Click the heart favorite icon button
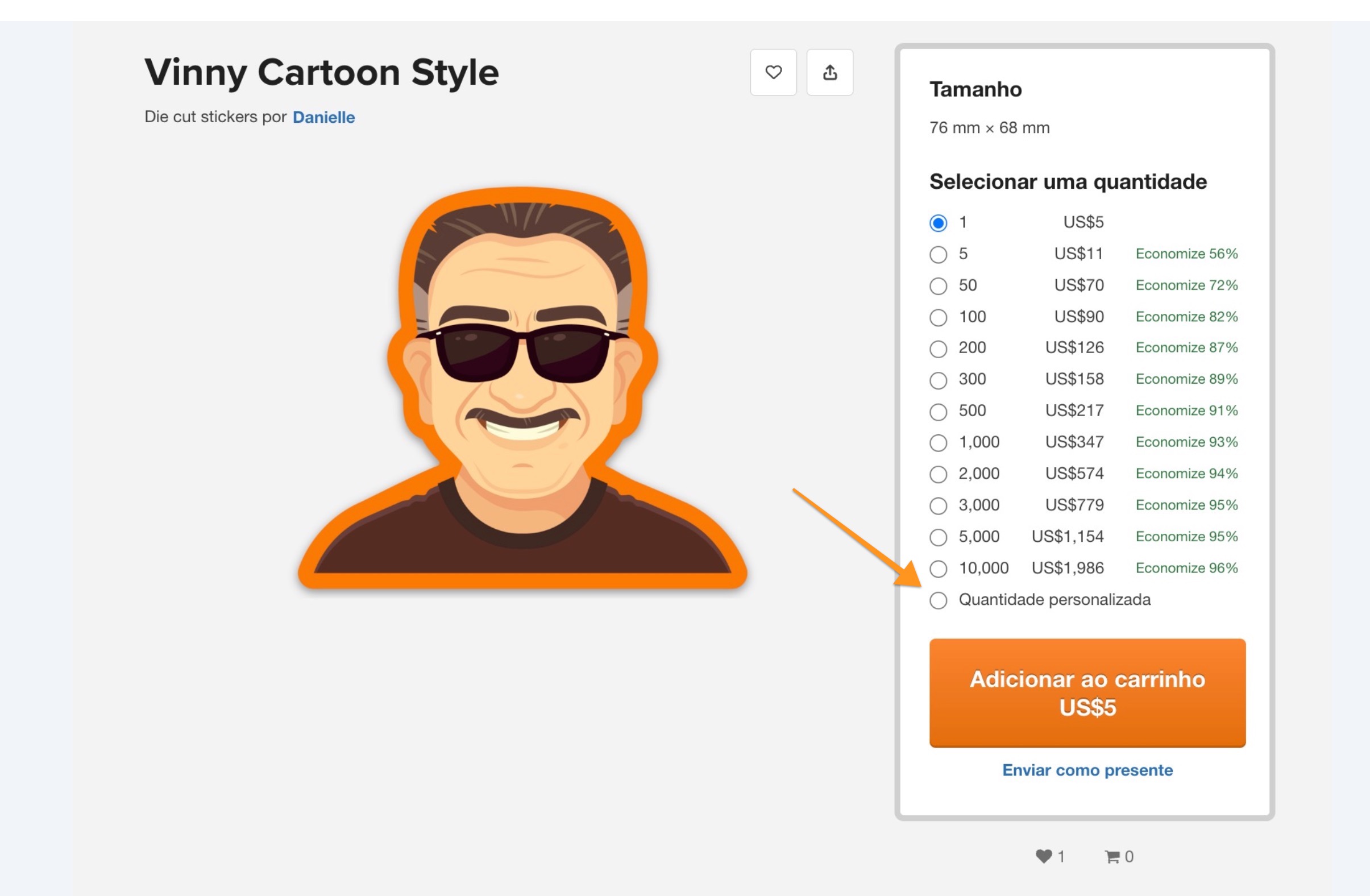Viewport: 1370px width, 896px height. click(x=773, y=72)
